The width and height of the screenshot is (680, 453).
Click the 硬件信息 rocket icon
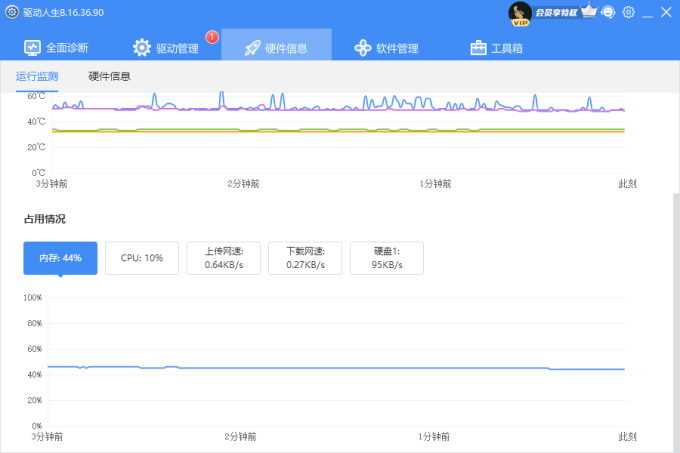pos(252,48)
